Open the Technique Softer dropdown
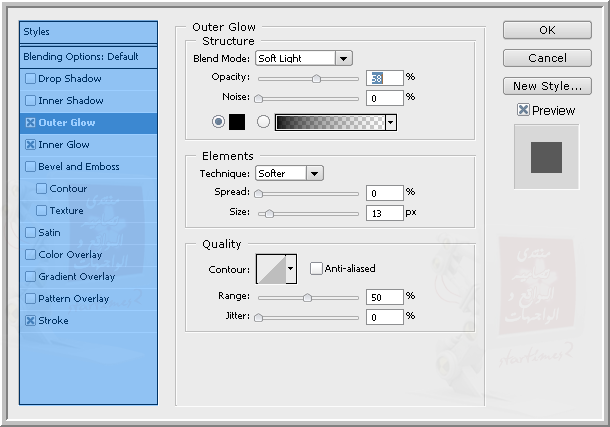This screenshot has height=427, width=610. tap(288, 173)
